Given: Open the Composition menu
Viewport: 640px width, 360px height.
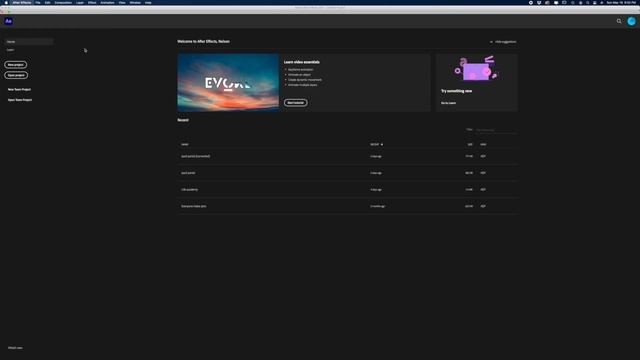Looking at the screenshot, I should pos(63,2).
